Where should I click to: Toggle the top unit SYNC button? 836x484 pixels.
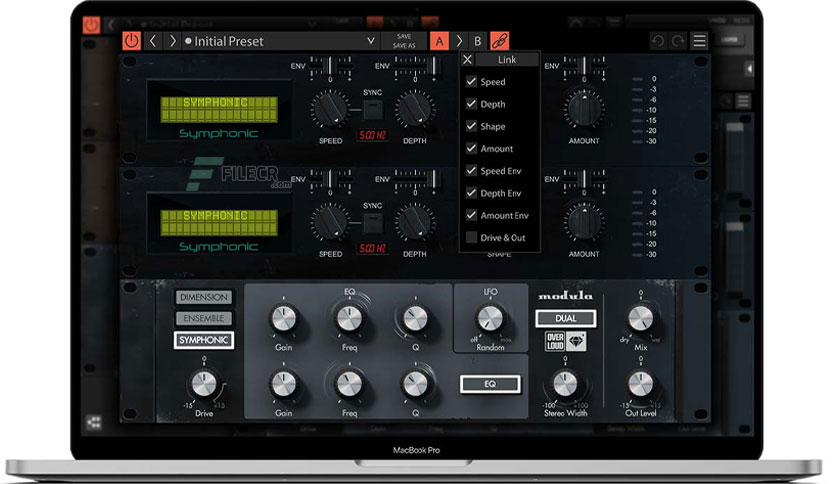pos(373,110)
